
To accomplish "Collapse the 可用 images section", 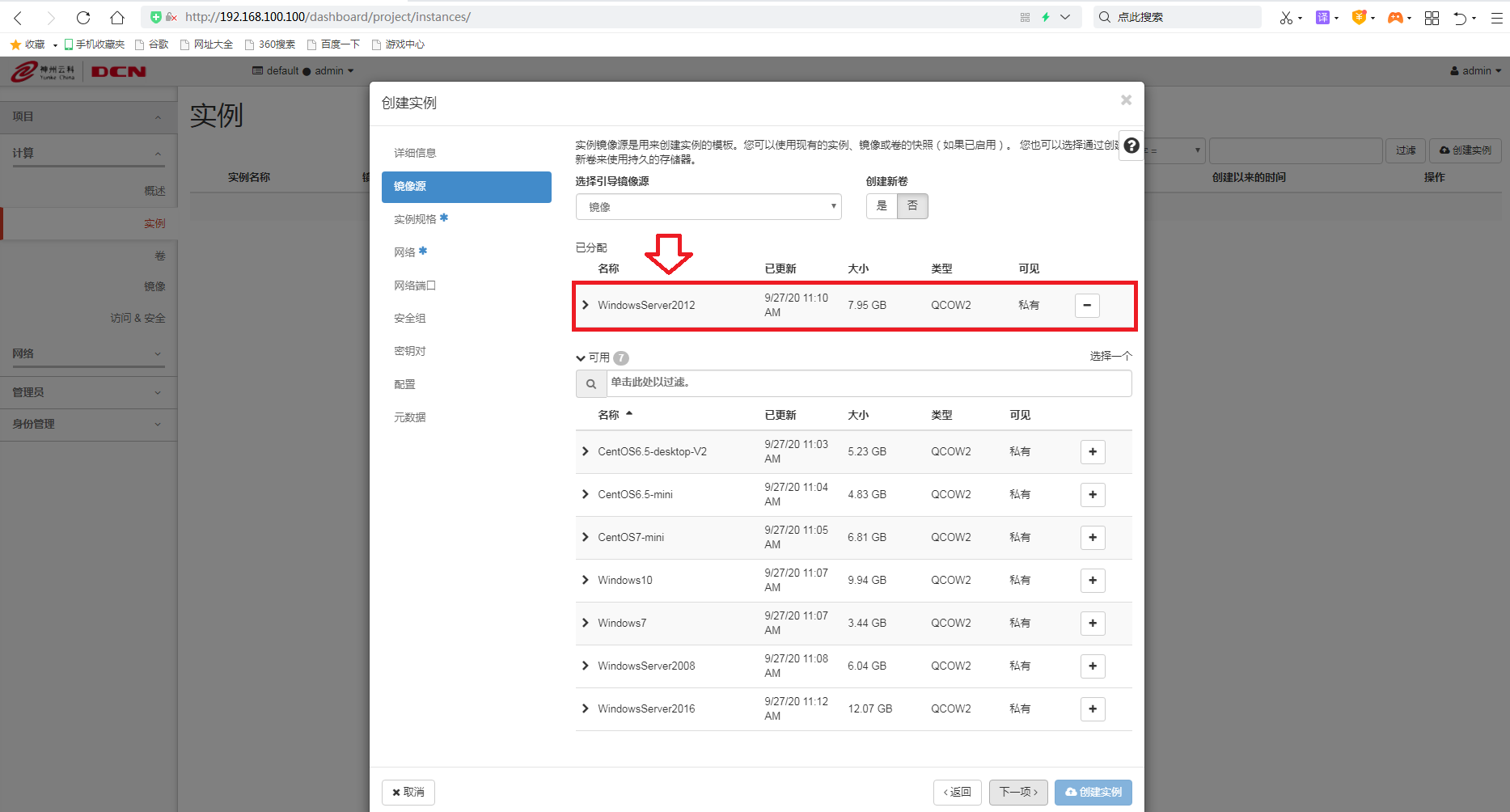I will [x=581, y=357].
